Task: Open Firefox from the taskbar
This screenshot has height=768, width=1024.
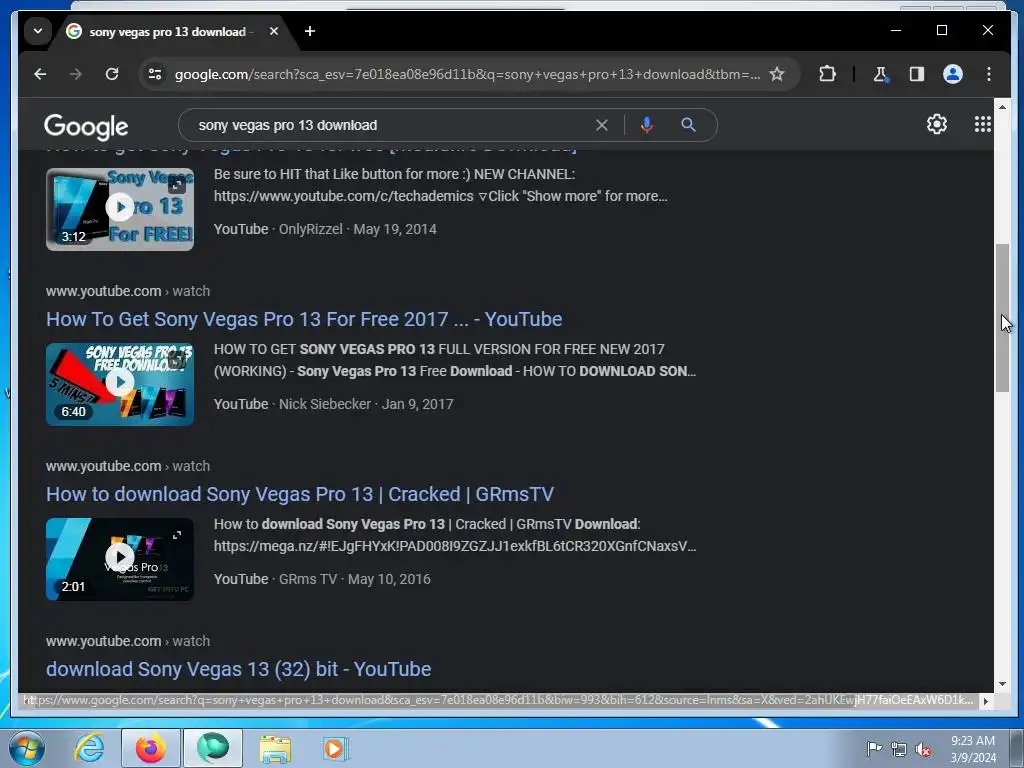Action: (x=150, y=748)
